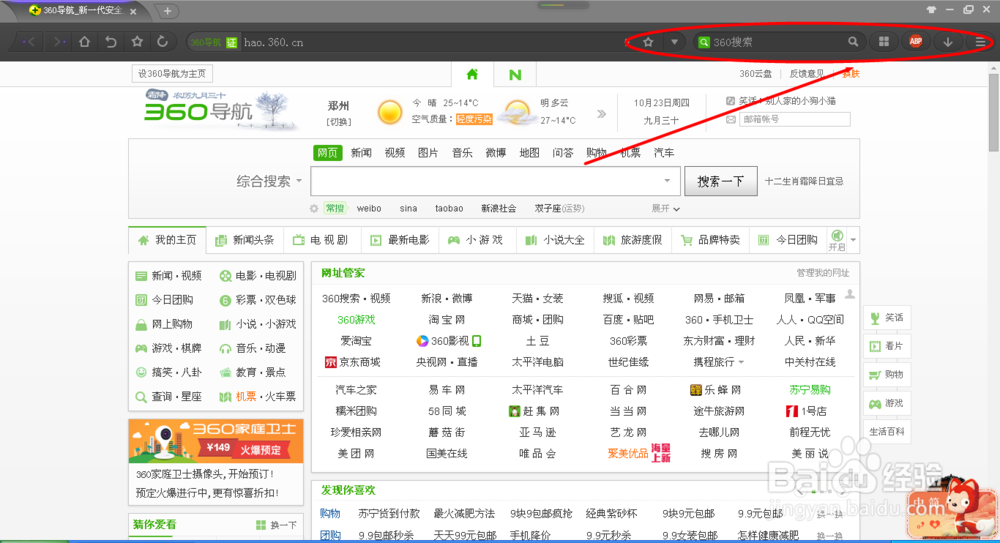Reload the page with the refresh icon
The width and height of the screenshot is (1000, 543).
(x=163, y=41)
